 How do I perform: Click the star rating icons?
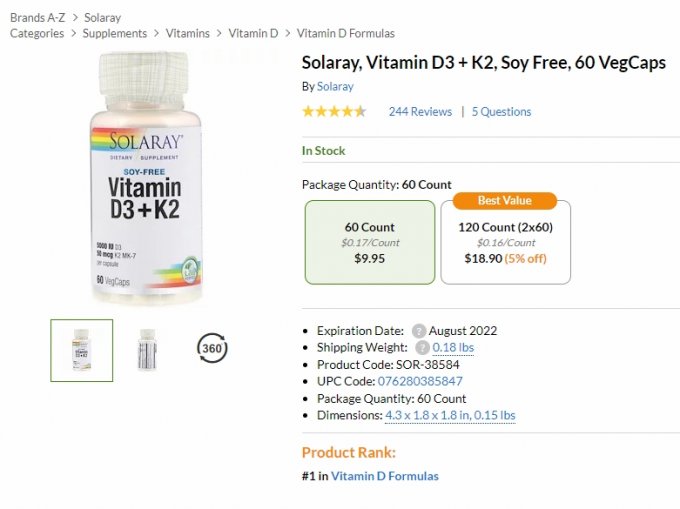click(334, 112)
